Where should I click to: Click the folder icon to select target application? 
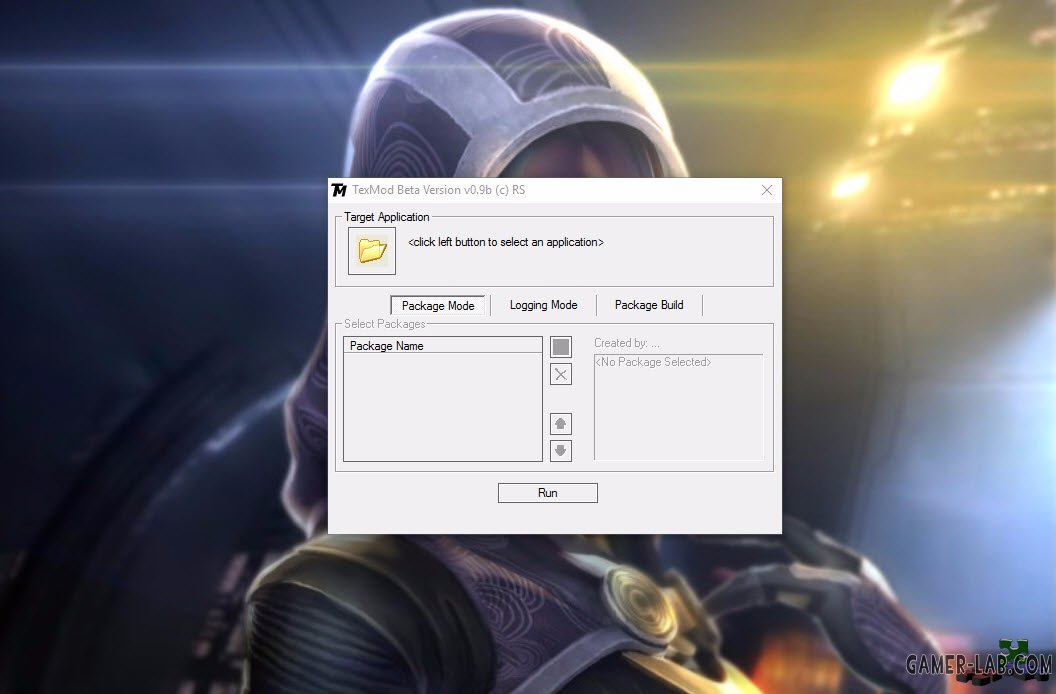pos(372,251)
